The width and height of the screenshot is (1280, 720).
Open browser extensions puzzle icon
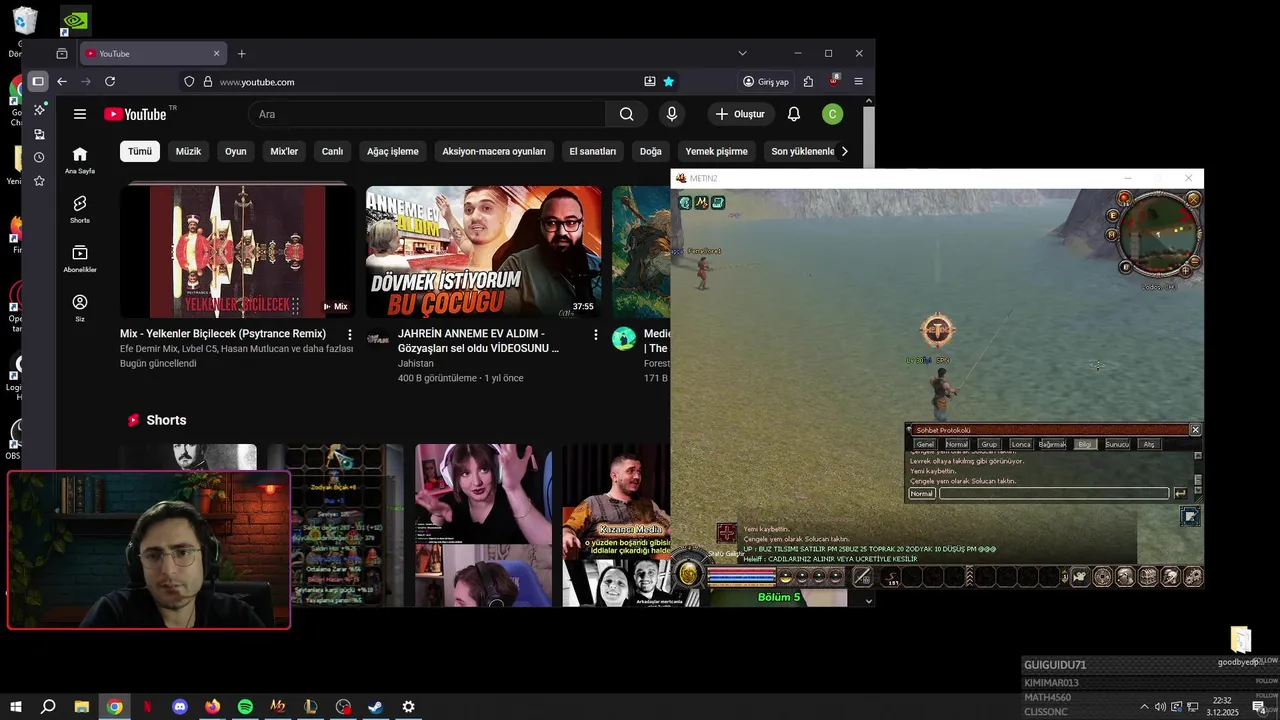click(x=808, y=82)
